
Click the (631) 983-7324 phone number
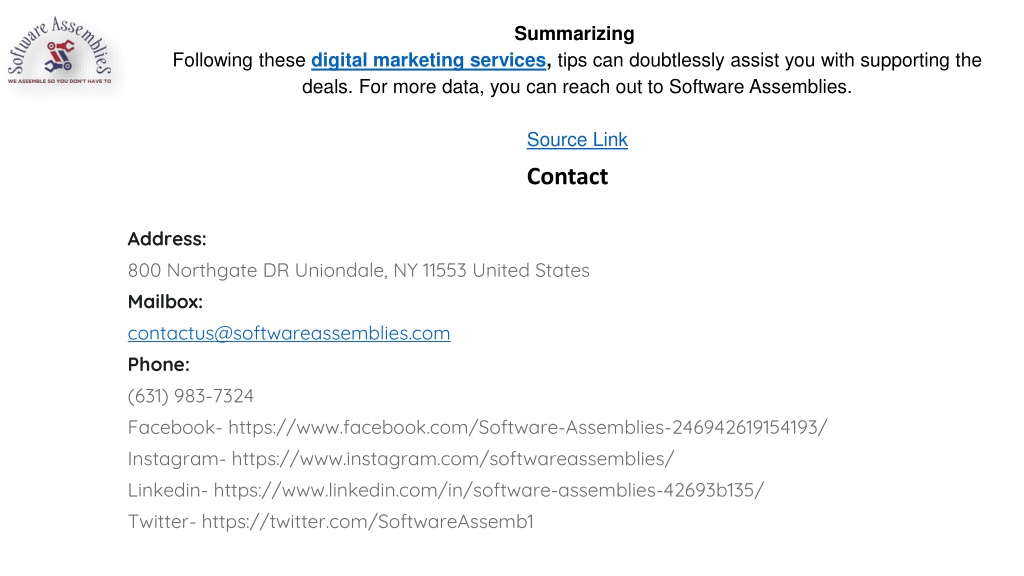point(191,396)
